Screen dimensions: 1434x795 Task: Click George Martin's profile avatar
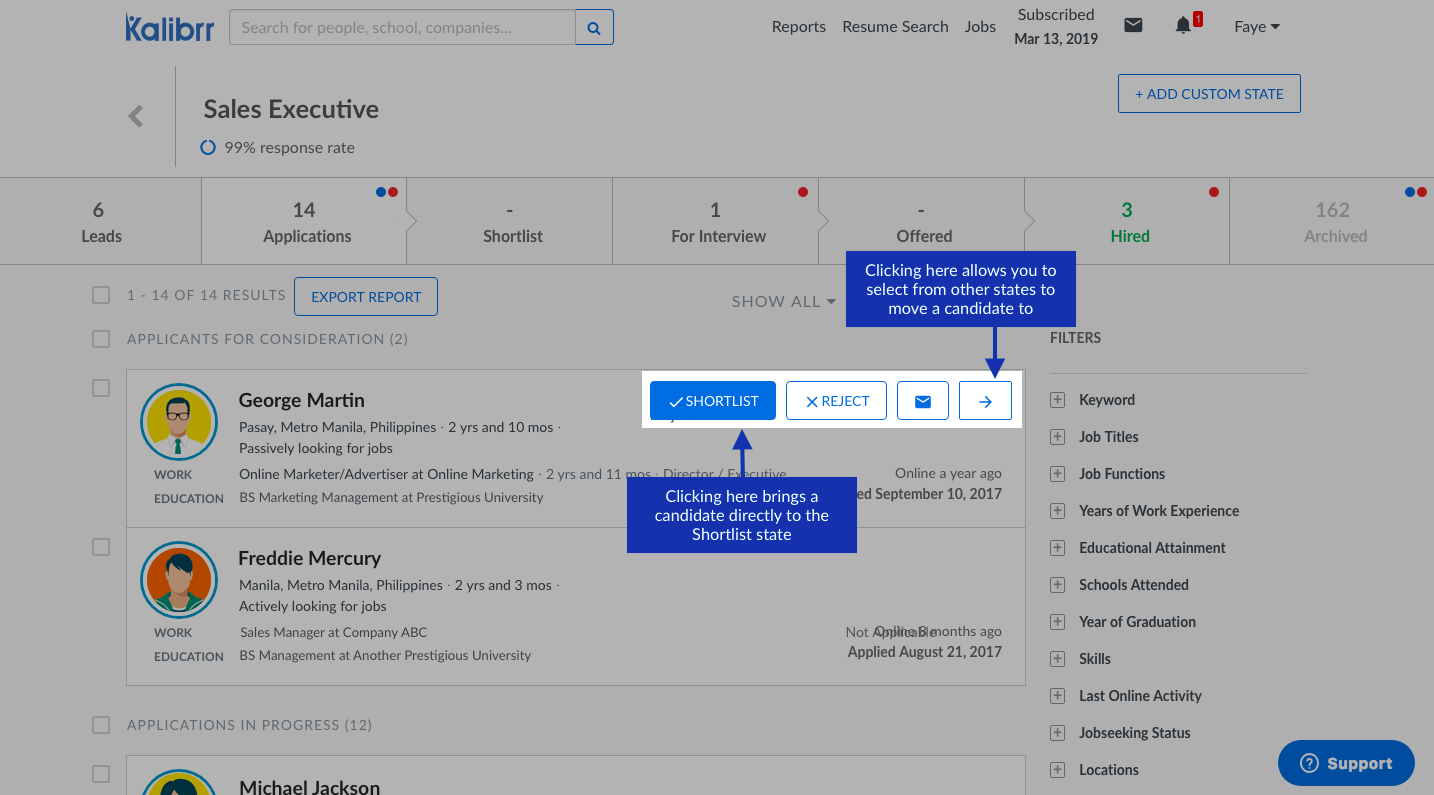pyautogui.click(x=179, y=422)
